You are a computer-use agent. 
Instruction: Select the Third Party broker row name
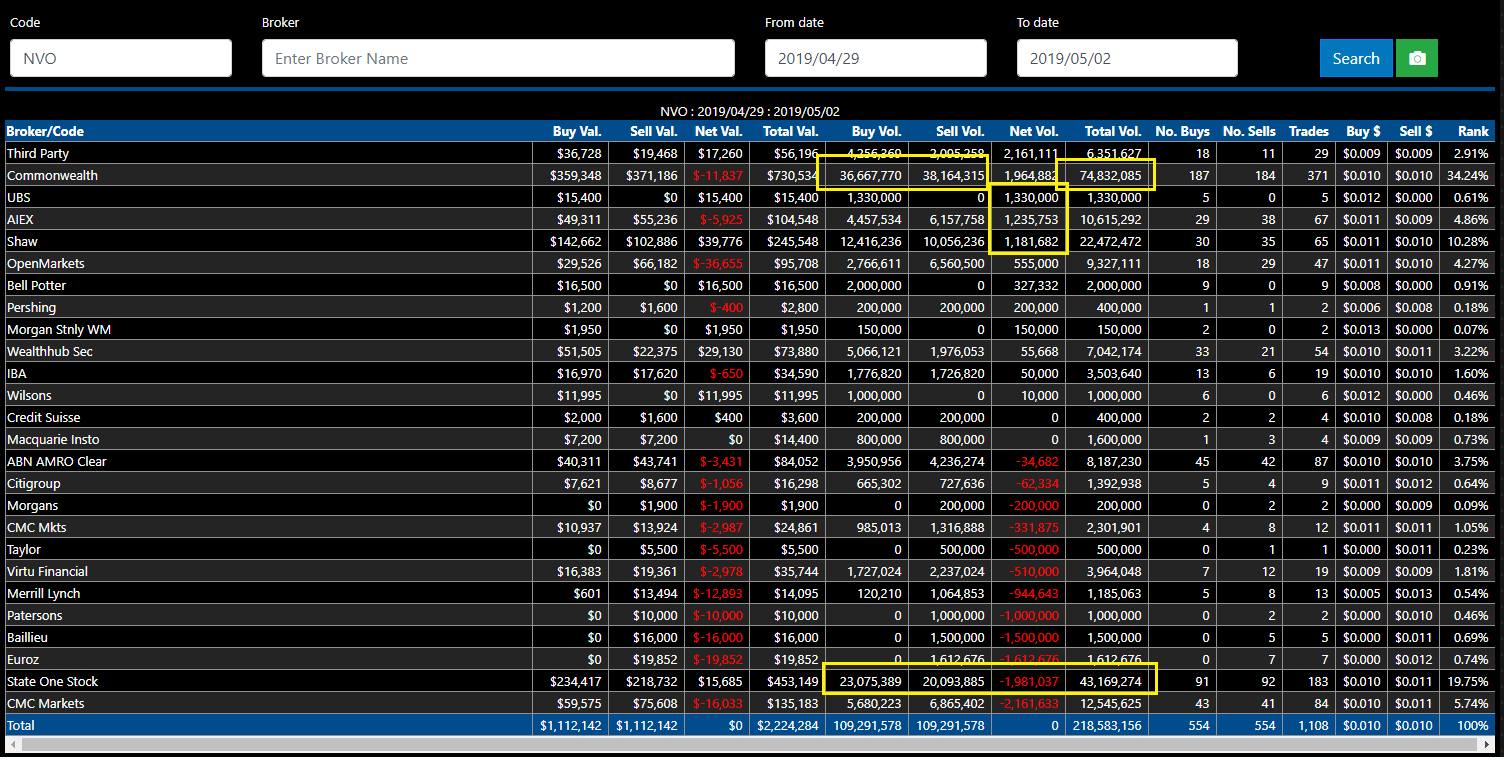[x=38, y=153]
